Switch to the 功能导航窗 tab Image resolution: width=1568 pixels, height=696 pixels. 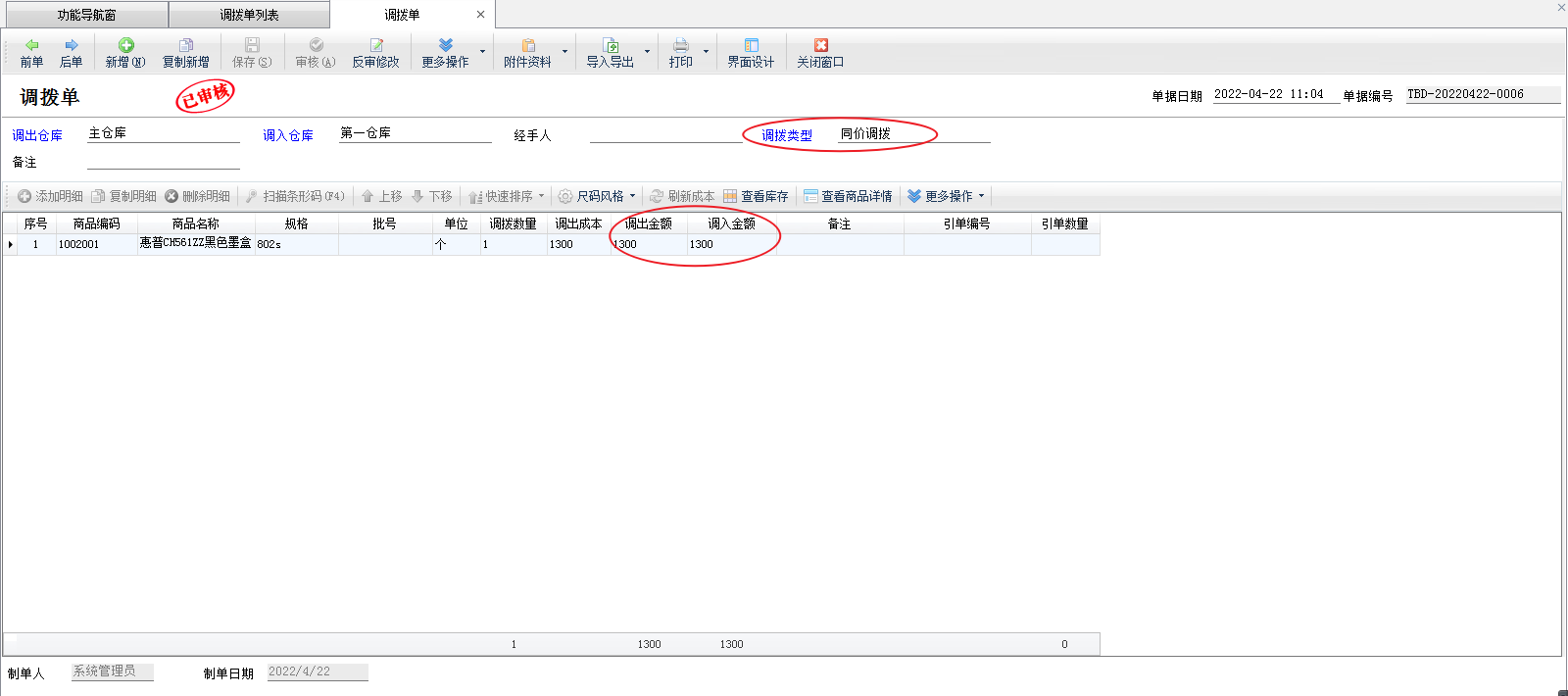tap(86, 15)
